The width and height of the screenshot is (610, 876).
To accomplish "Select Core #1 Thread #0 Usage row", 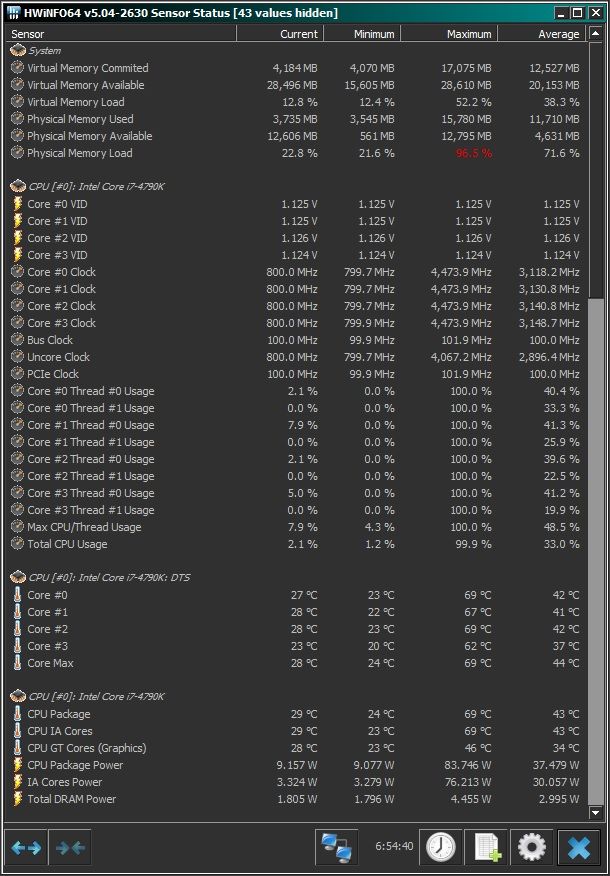I will pyautogui.click(x=296, y=425).
